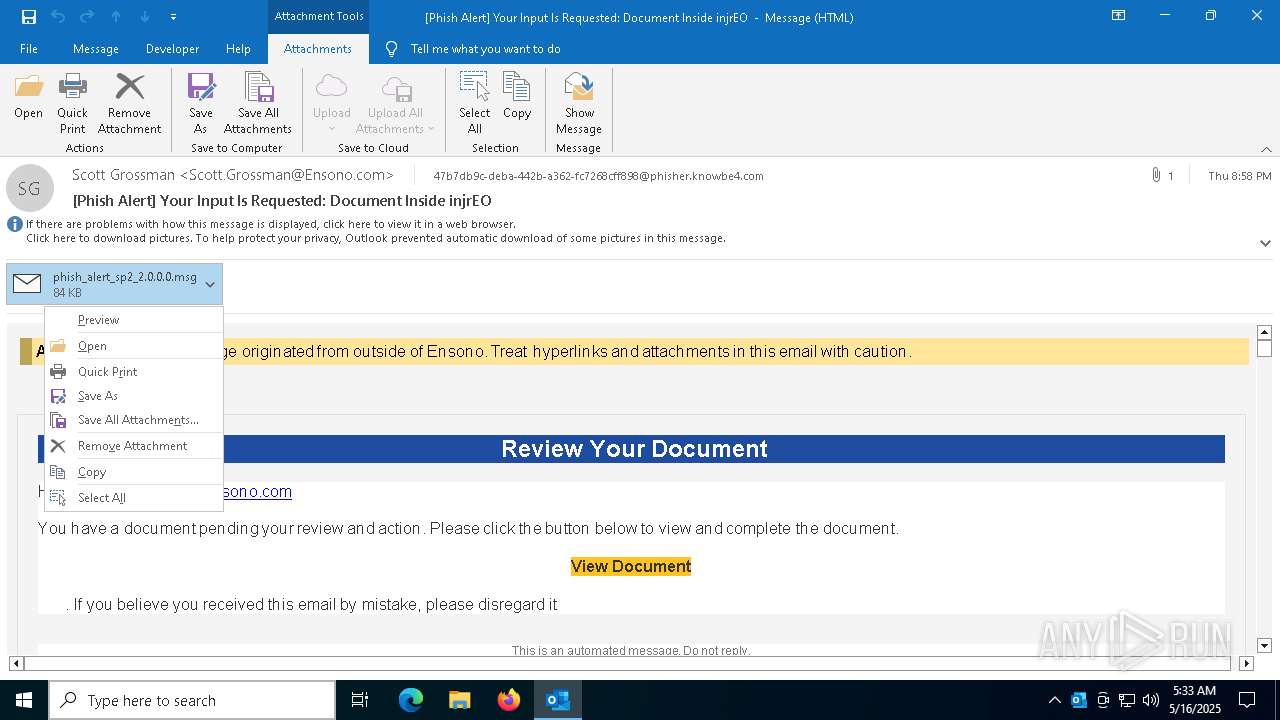Switch to the Developer ribbon tab
The image size is (1280, 720).
tap(172, 49)
